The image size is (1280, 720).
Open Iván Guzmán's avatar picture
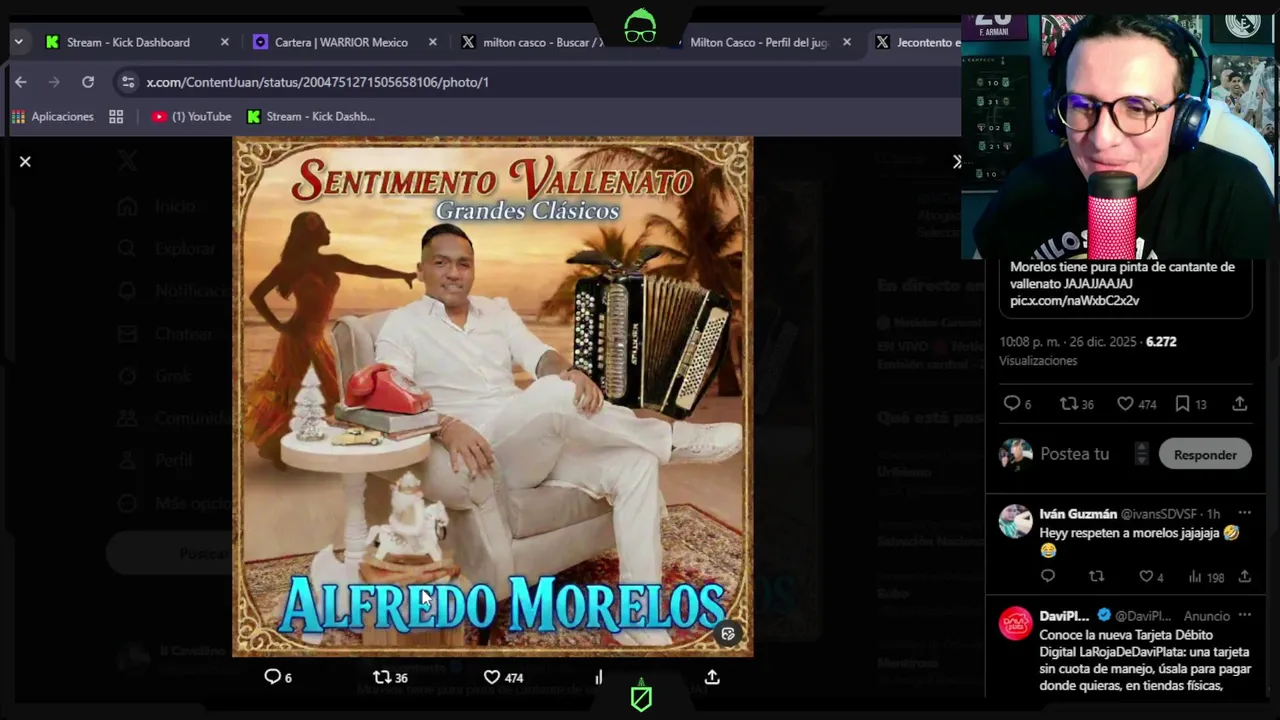(1015, 521)
